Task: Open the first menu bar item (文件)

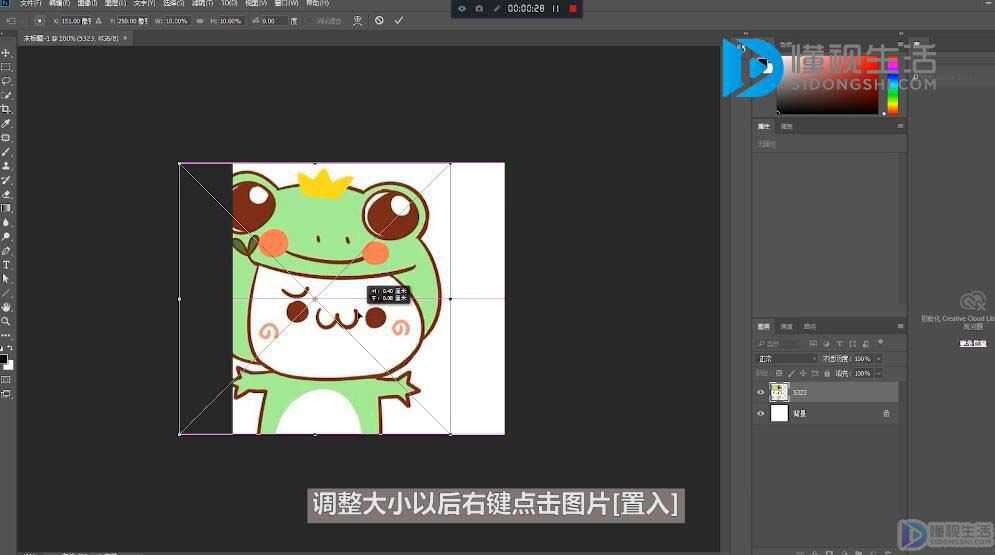Action: pos(30,3)
